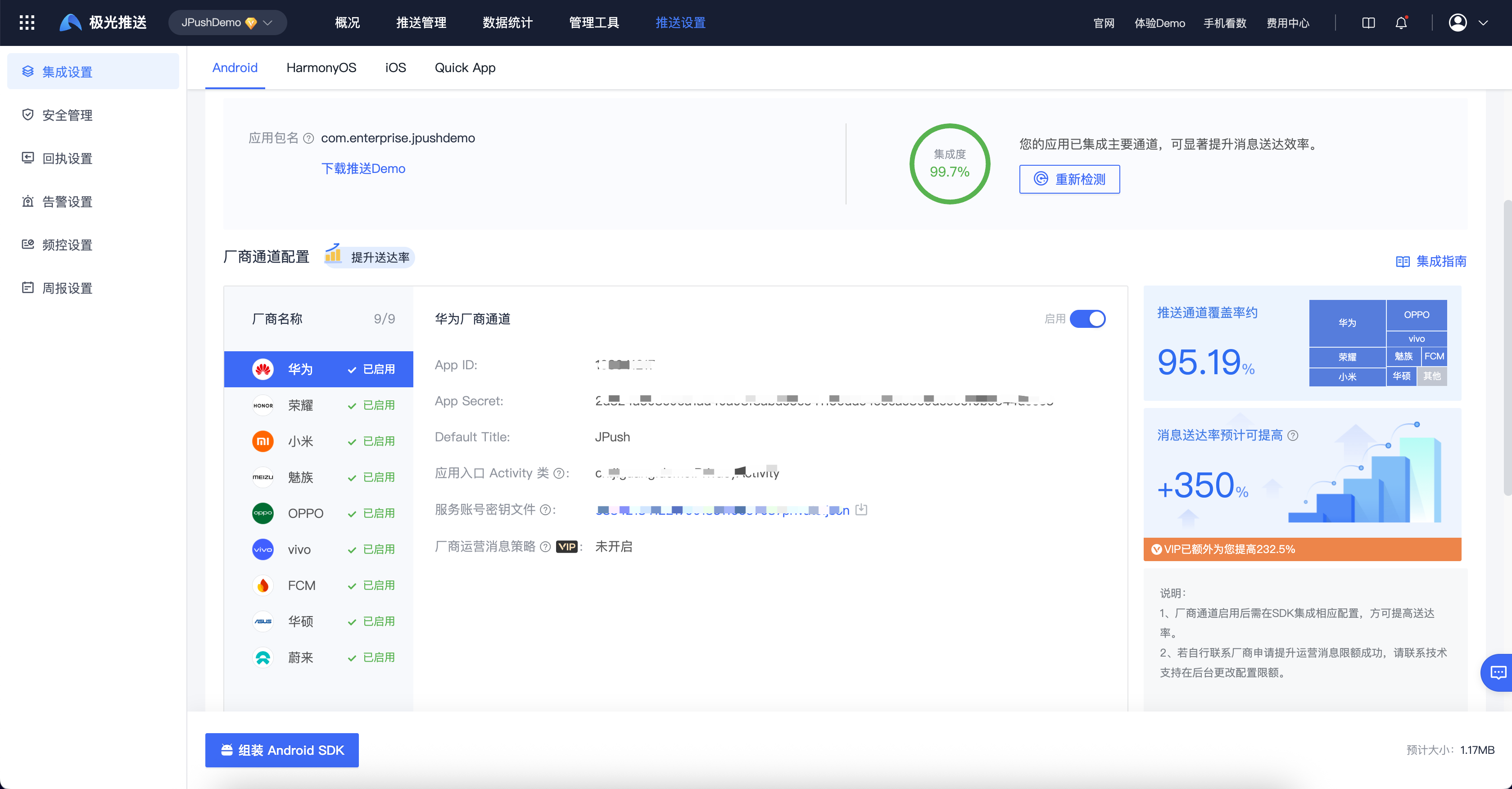This screenshot has height=789, width=1512.
Task: Click download icon beside the key file
Action: click(861, 510)
